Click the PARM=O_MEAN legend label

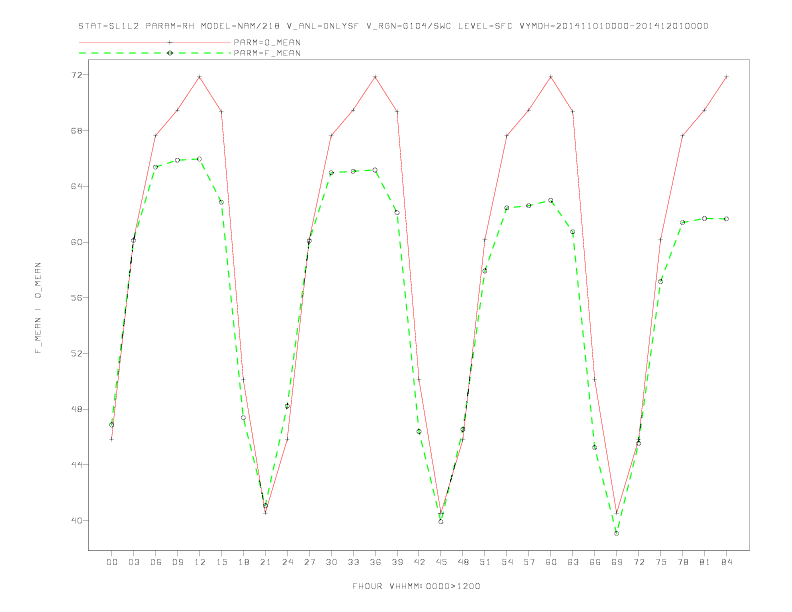click(x=267, y=42)
